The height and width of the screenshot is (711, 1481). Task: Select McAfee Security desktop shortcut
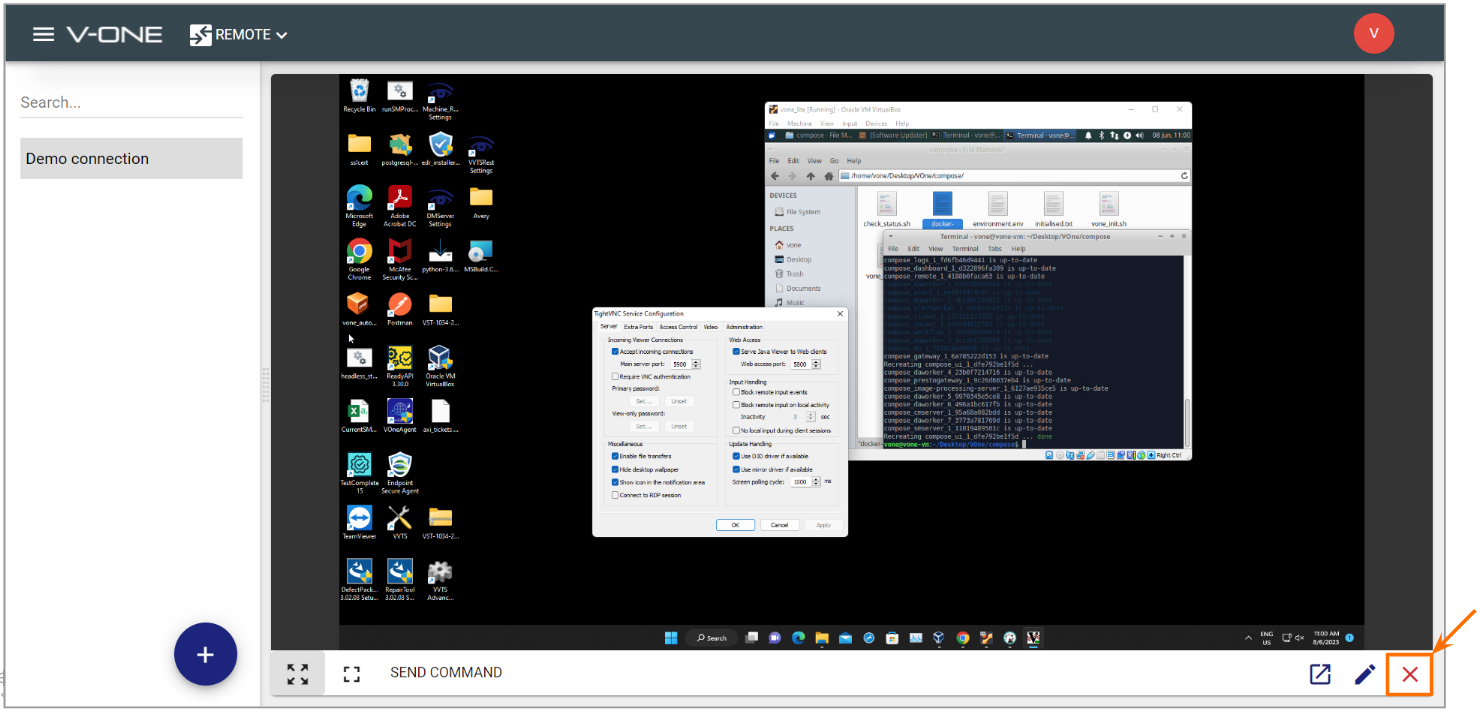click(399, 258)
